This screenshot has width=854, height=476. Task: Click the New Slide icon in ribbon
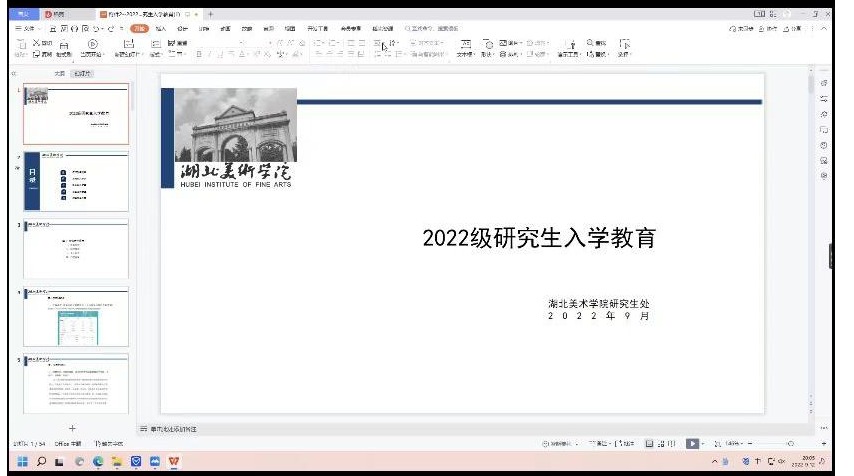(127, 44)
